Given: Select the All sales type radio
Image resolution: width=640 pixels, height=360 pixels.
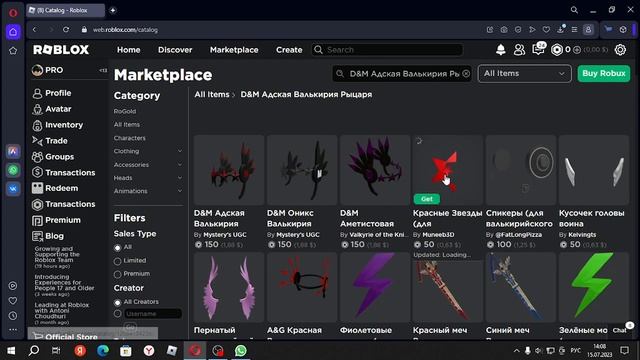Looking at the screenshot, I should click(118, 248).
